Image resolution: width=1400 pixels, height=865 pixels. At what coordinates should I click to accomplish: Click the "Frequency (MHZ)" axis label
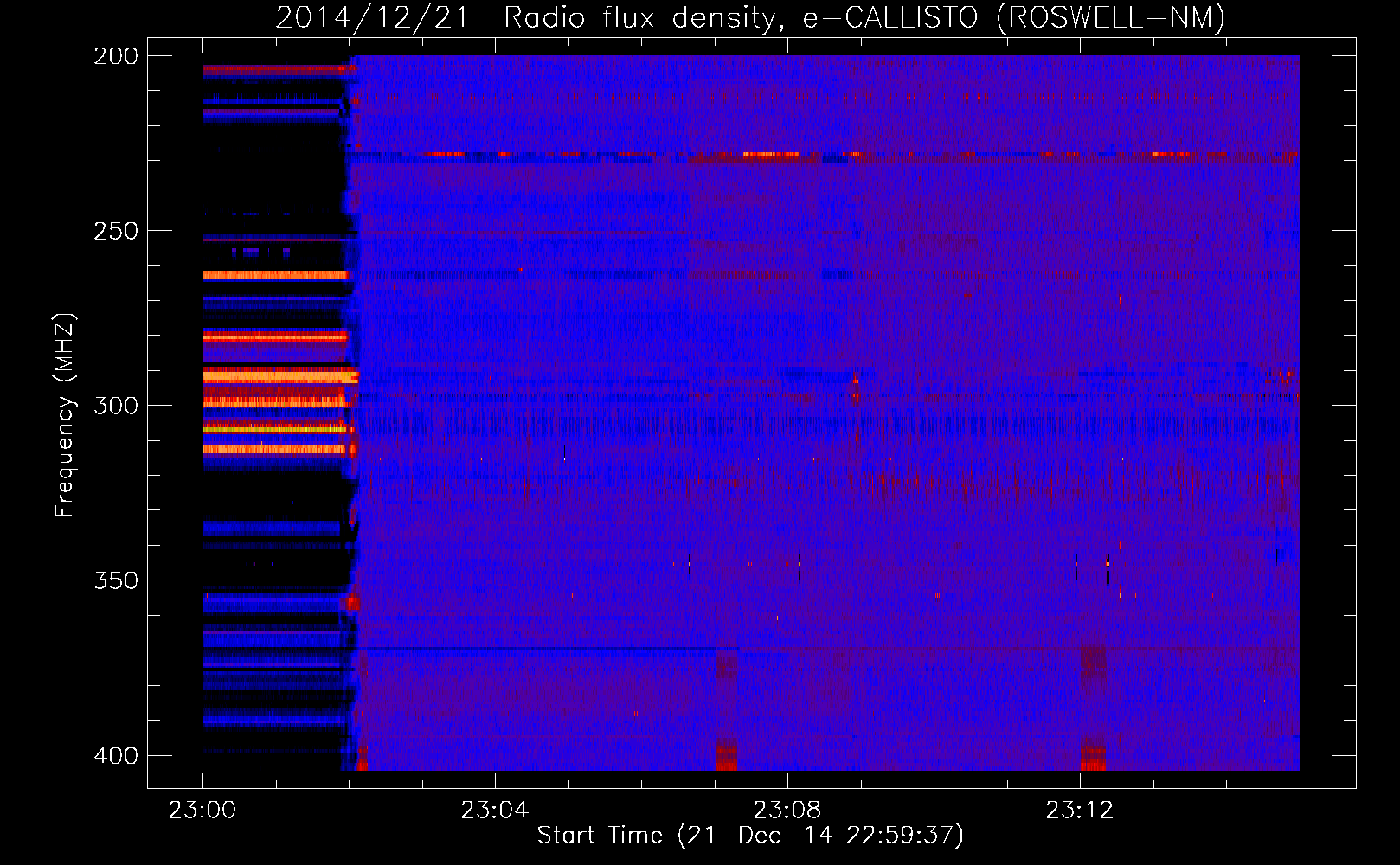point(65,415)
